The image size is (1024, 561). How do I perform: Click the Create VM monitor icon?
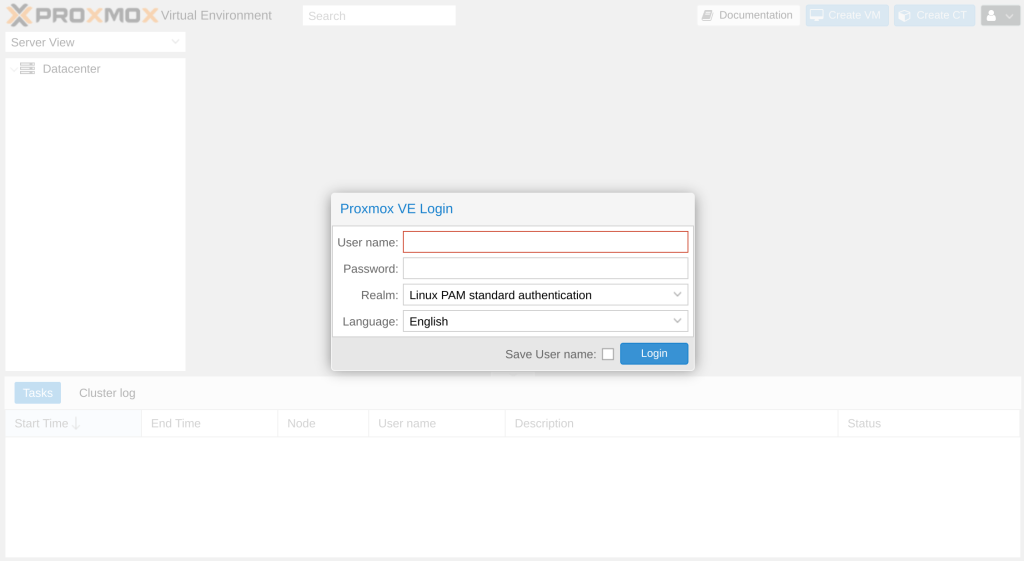click(817, 16)
